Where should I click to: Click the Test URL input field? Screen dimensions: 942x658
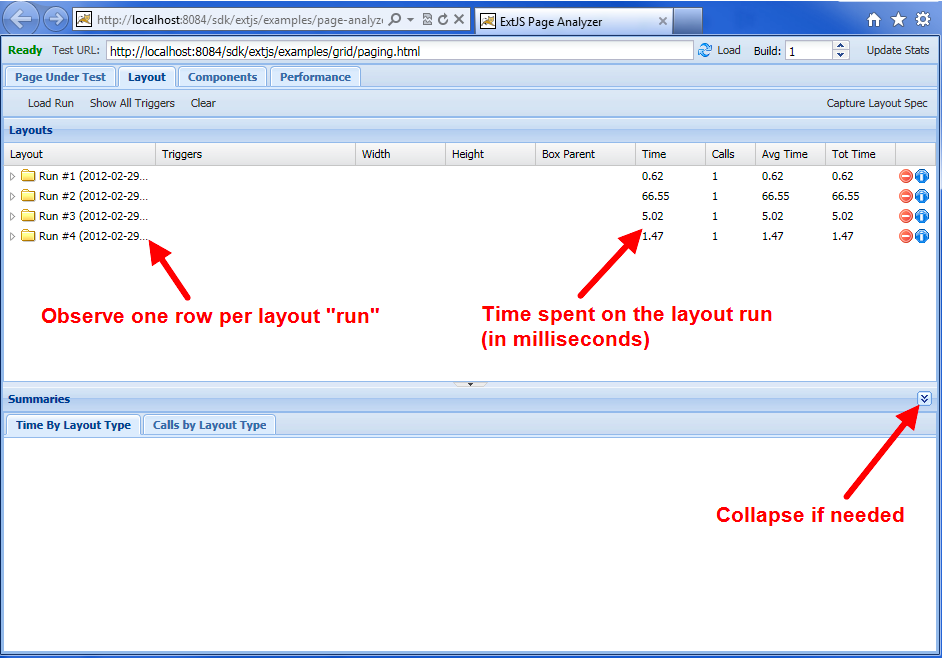click(398, 51)
